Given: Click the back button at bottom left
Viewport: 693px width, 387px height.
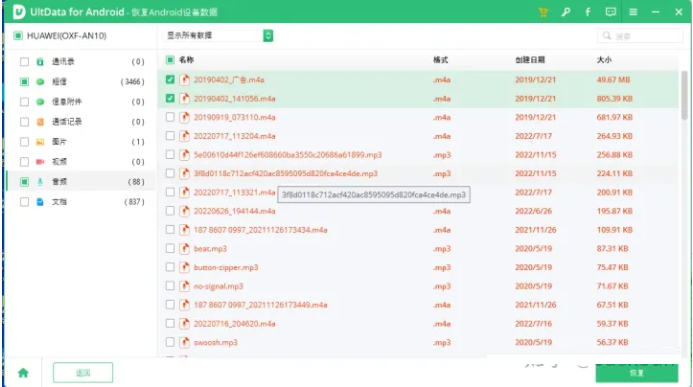Looking at the screenshot, I should point(83,373).
